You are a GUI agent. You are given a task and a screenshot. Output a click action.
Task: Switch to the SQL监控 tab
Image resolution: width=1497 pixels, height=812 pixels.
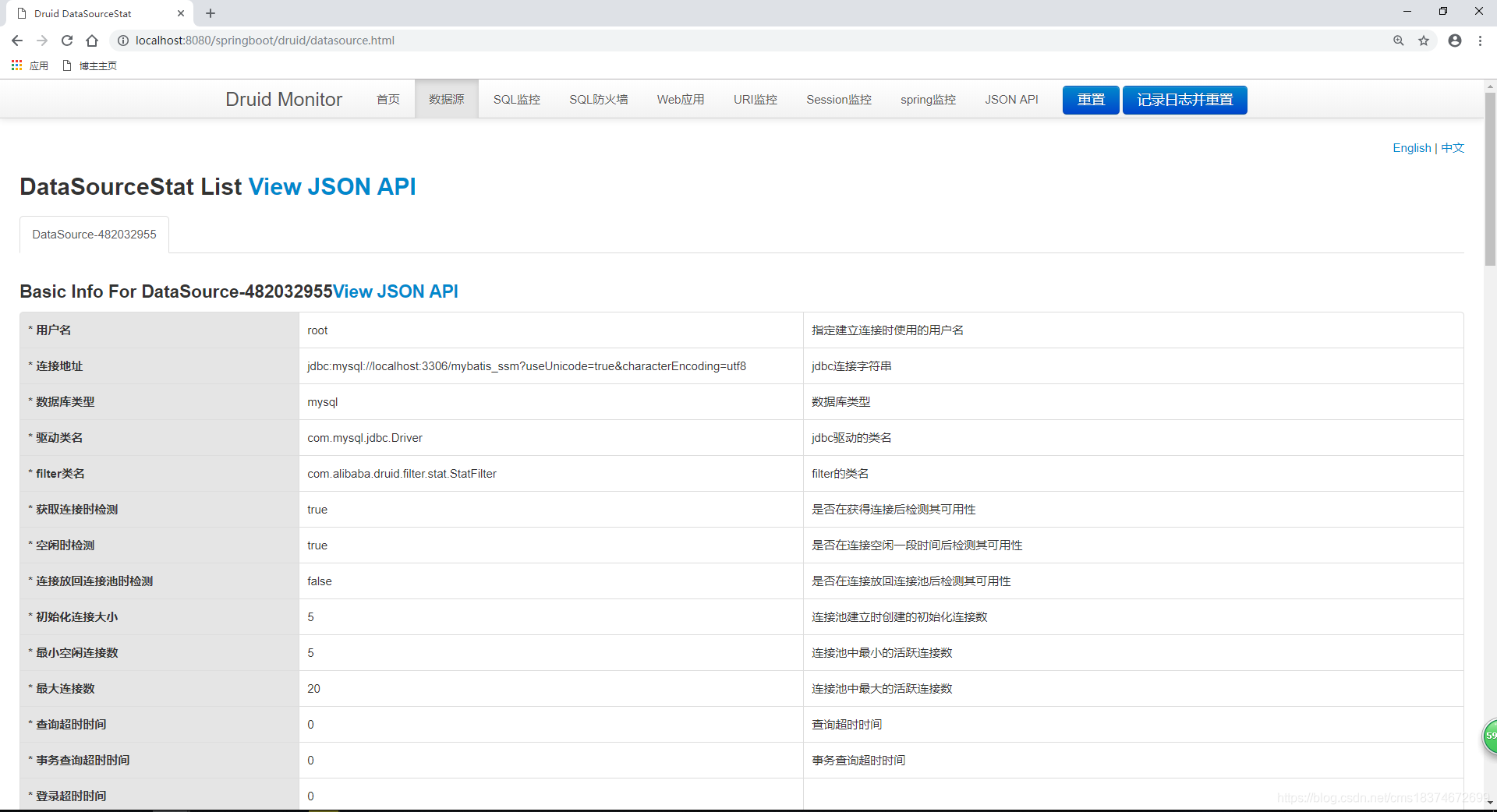[516, 99]
